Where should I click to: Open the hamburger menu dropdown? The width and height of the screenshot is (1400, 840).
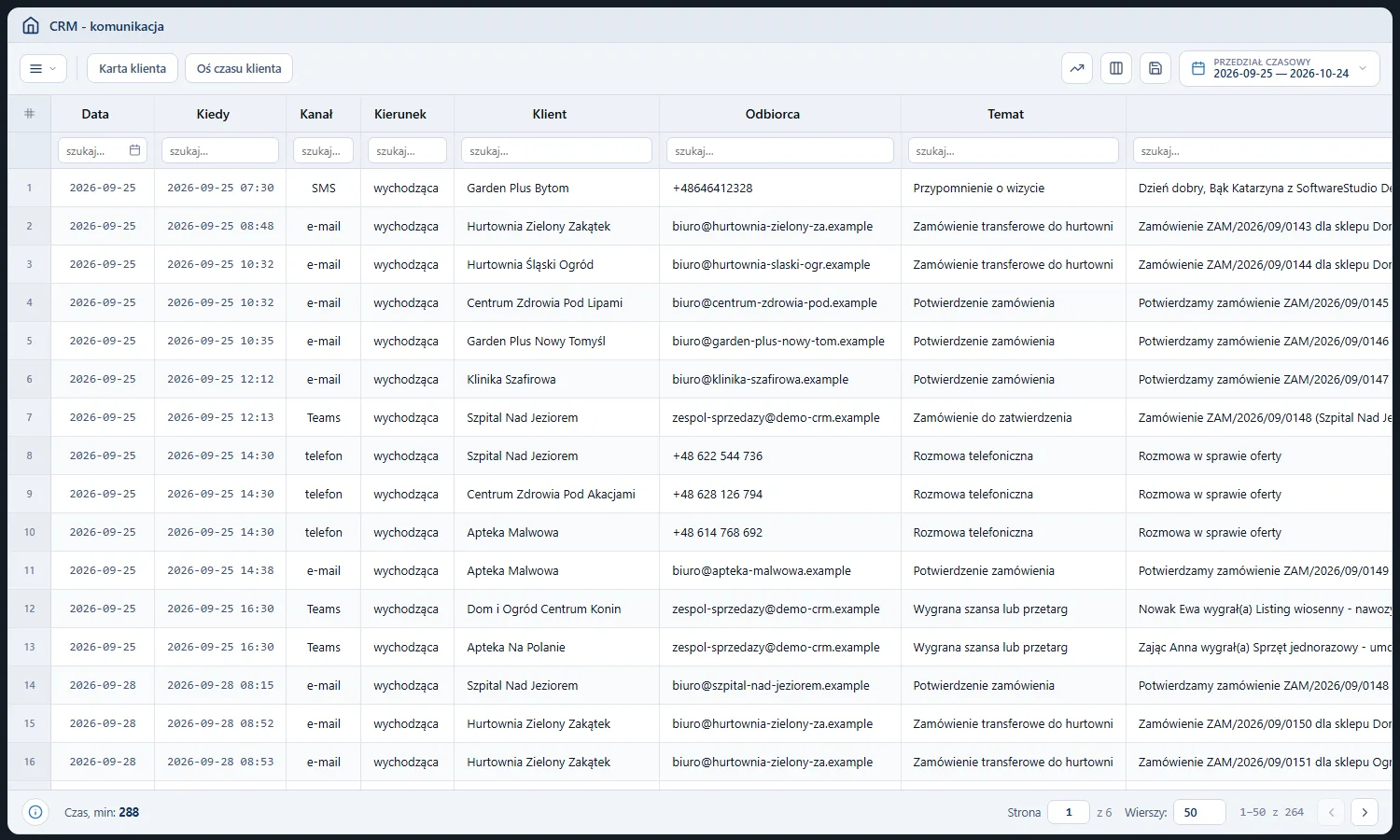pyautogui.click(x=43, y=68)
